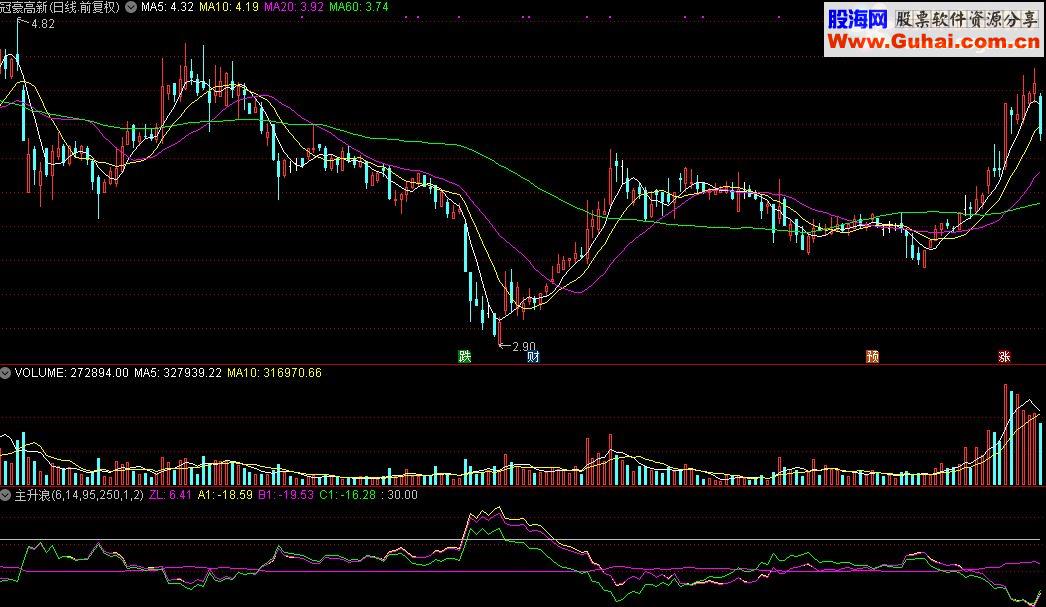Click the MA5: 4.32 label
1046x607 pixels.
(x=167, y=7)
